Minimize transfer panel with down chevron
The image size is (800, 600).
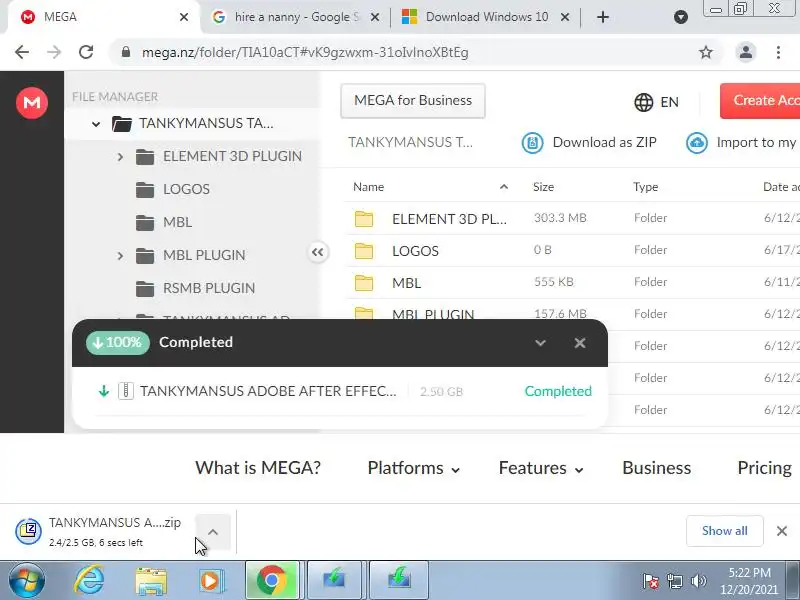pos(540,343)
